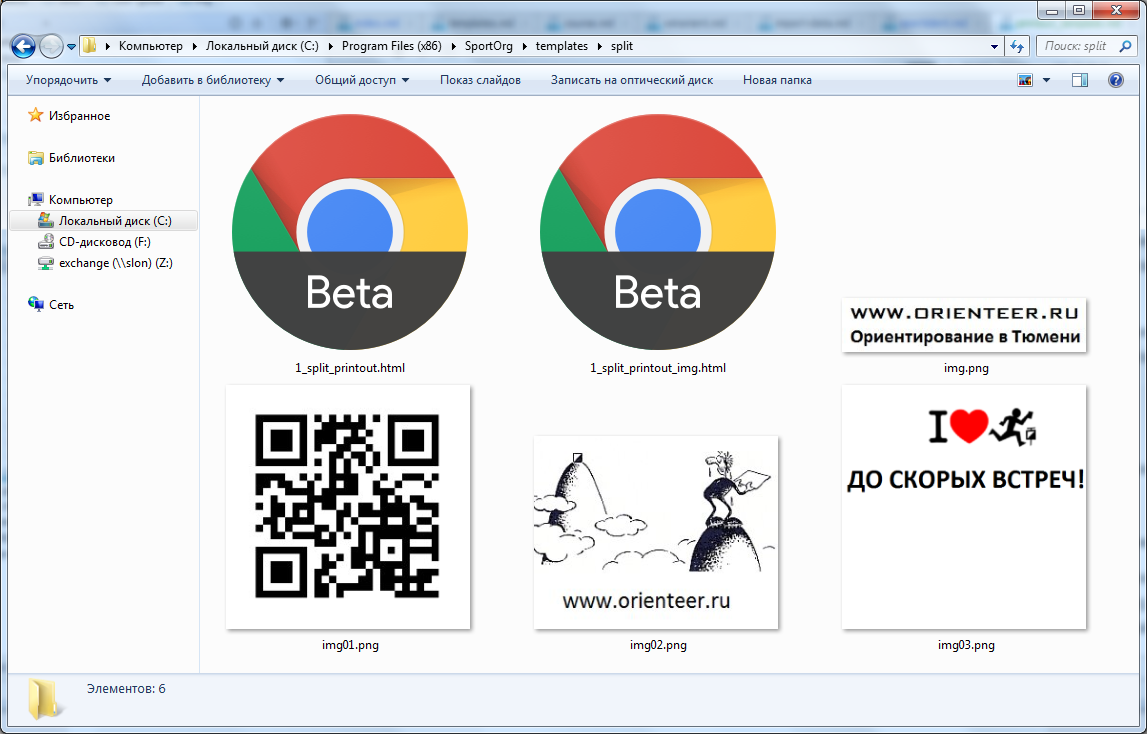This screenshot has height=734, width=1147.
Task: Go back with the Back arrow button
Action: 23,46
